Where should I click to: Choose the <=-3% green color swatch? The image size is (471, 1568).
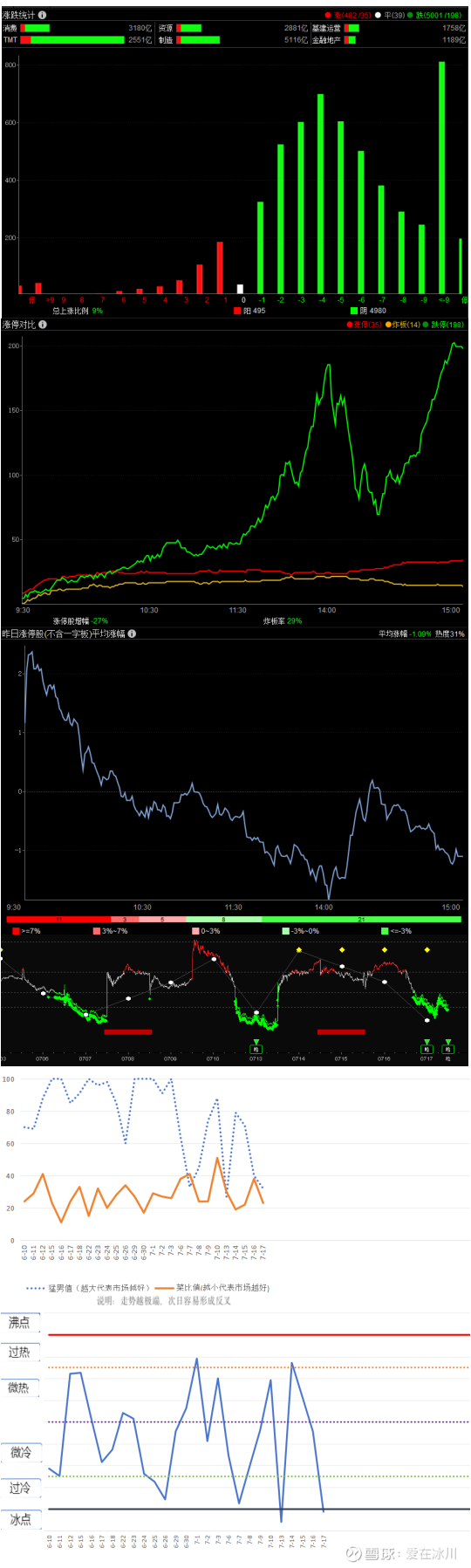[x=385, y=931]
